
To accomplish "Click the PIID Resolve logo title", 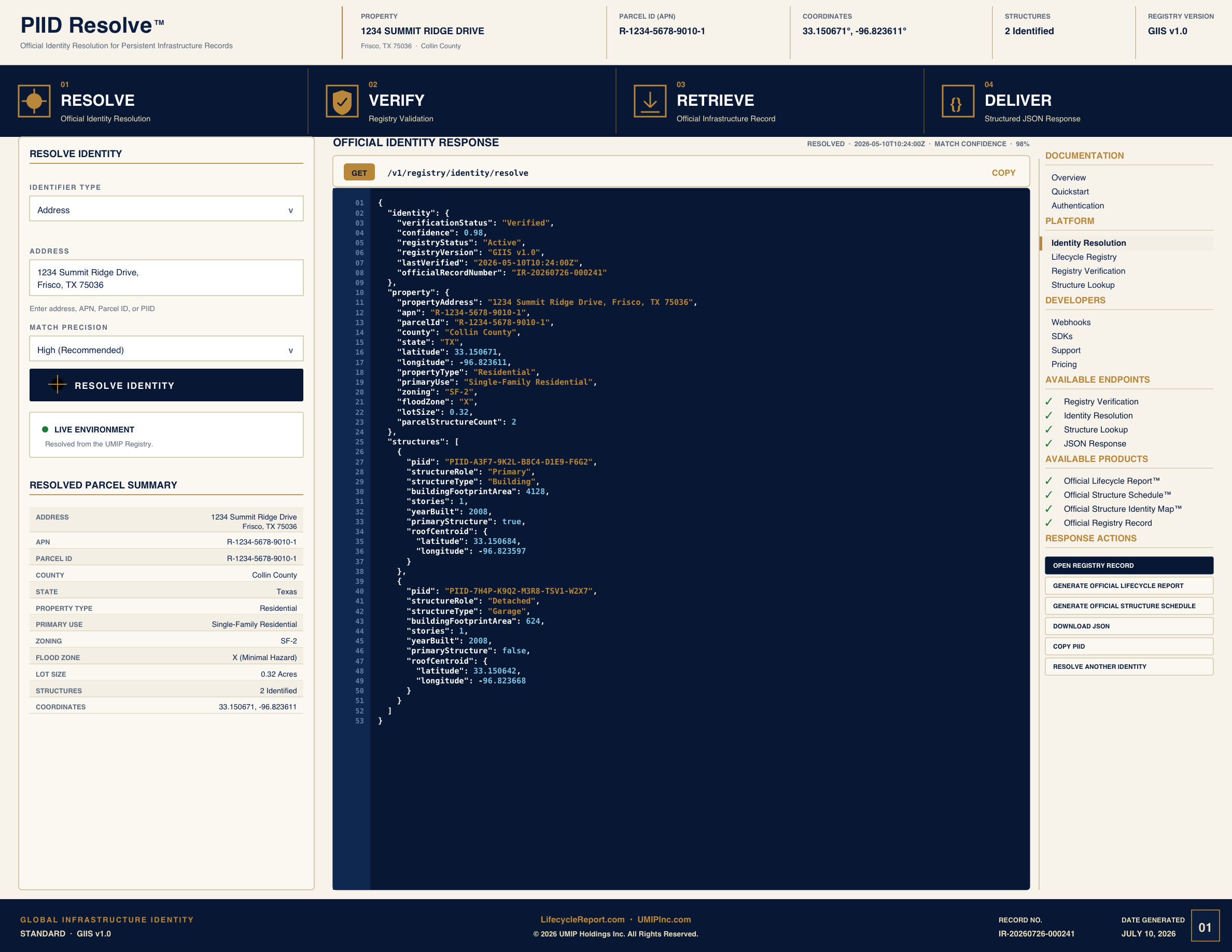I will tap(92, 25).
